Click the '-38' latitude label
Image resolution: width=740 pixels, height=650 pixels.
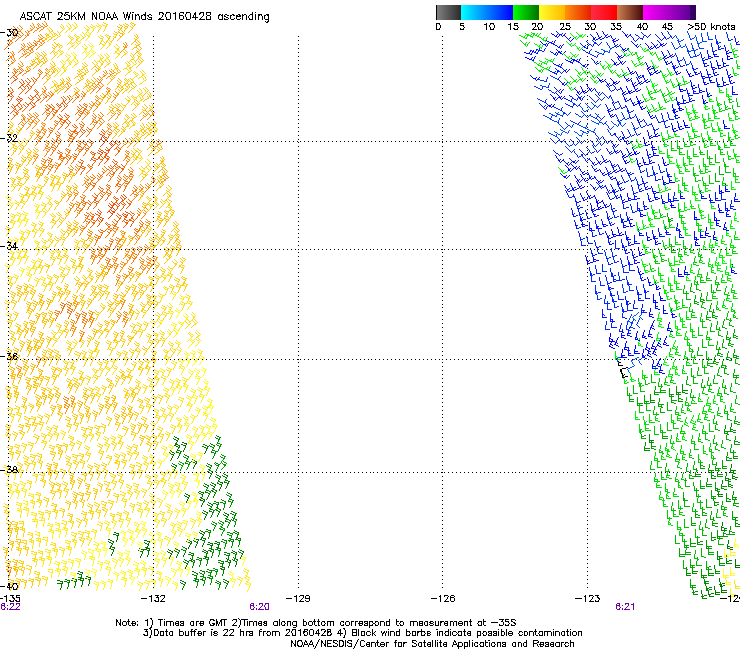click(x=9, y=470)
